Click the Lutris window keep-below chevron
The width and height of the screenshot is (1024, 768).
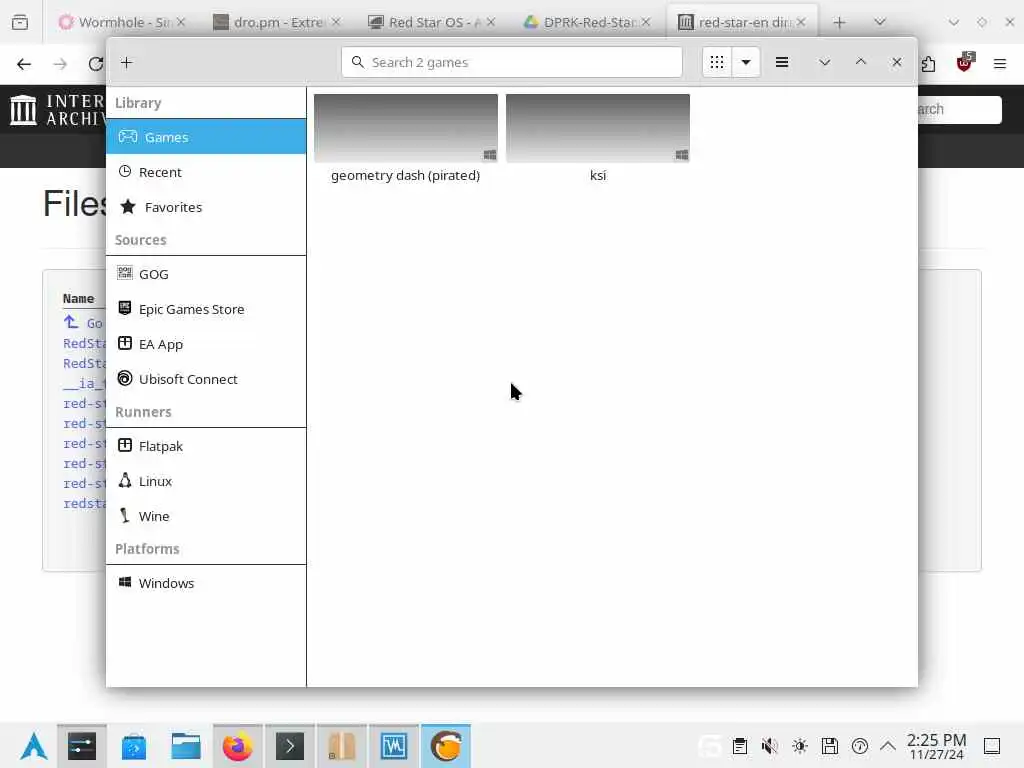click(825, 63)
